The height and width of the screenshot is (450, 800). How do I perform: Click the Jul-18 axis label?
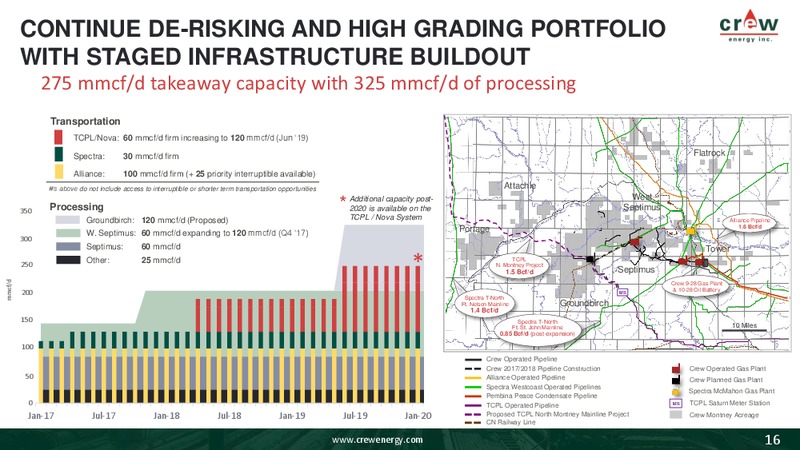pyautogui.click(x=229, y=415)
